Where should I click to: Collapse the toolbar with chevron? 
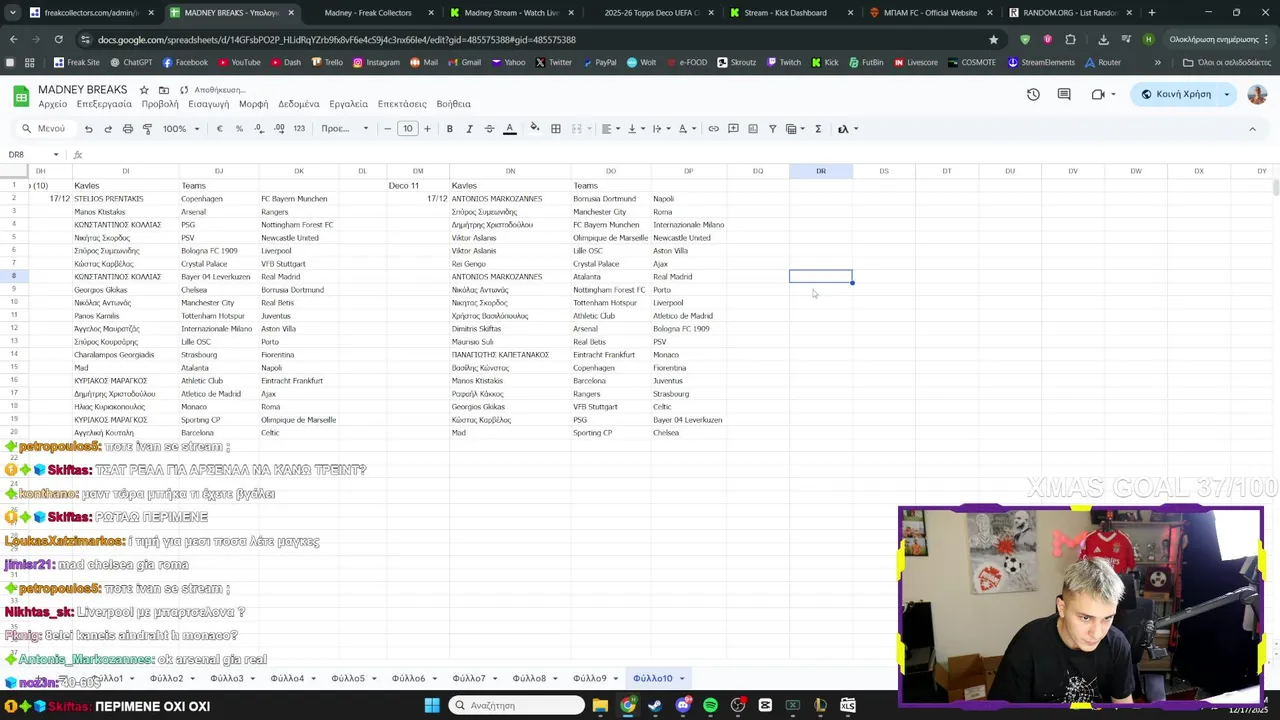tap(1252, 129)
